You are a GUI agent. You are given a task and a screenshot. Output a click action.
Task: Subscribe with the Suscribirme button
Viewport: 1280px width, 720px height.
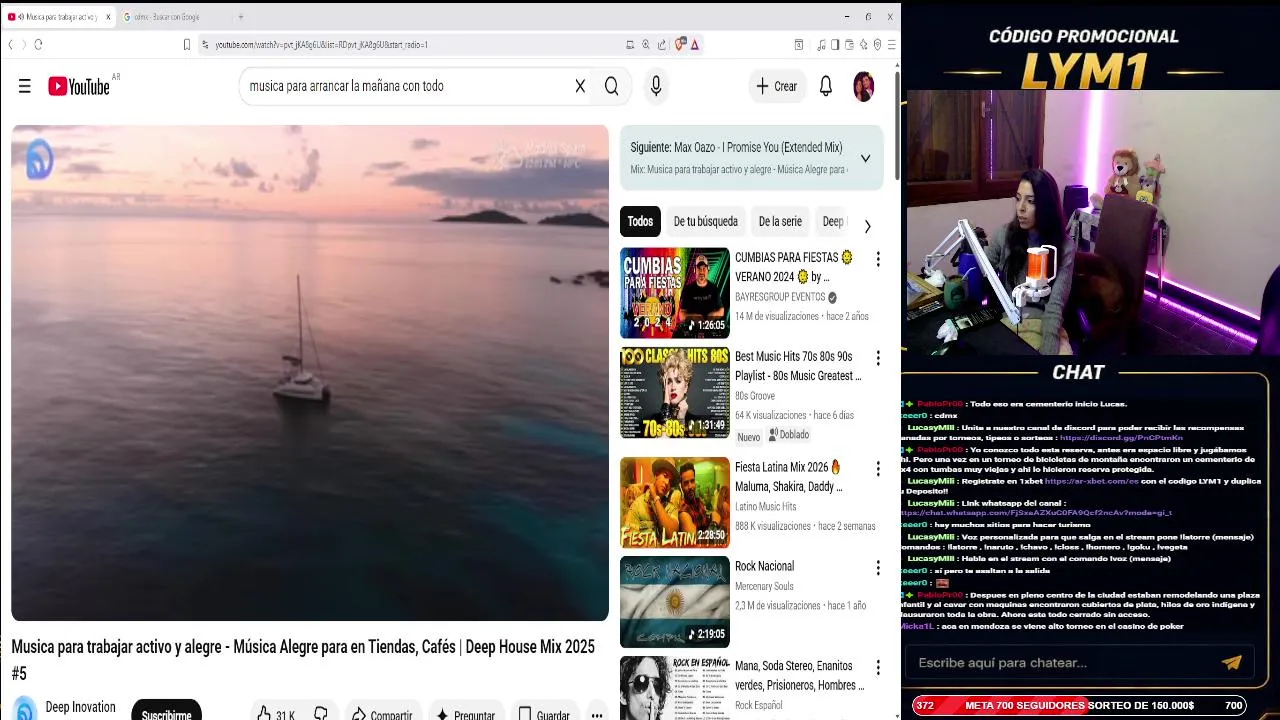(166, 712)
